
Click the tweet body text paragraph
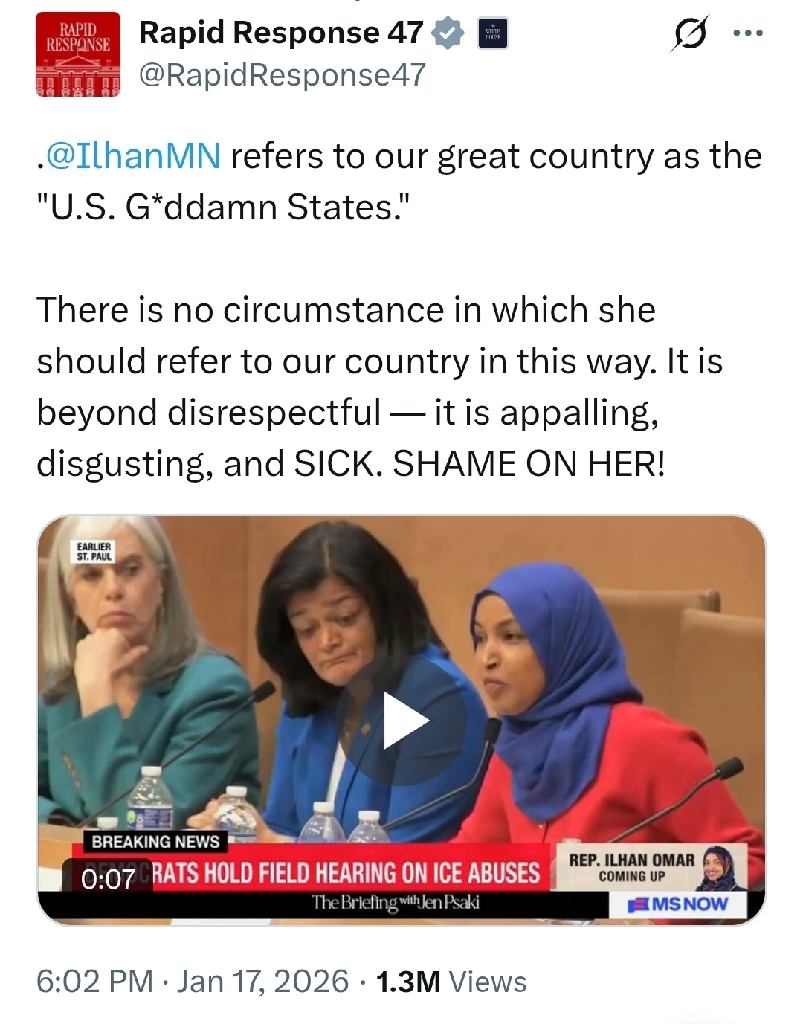[398, 310]
